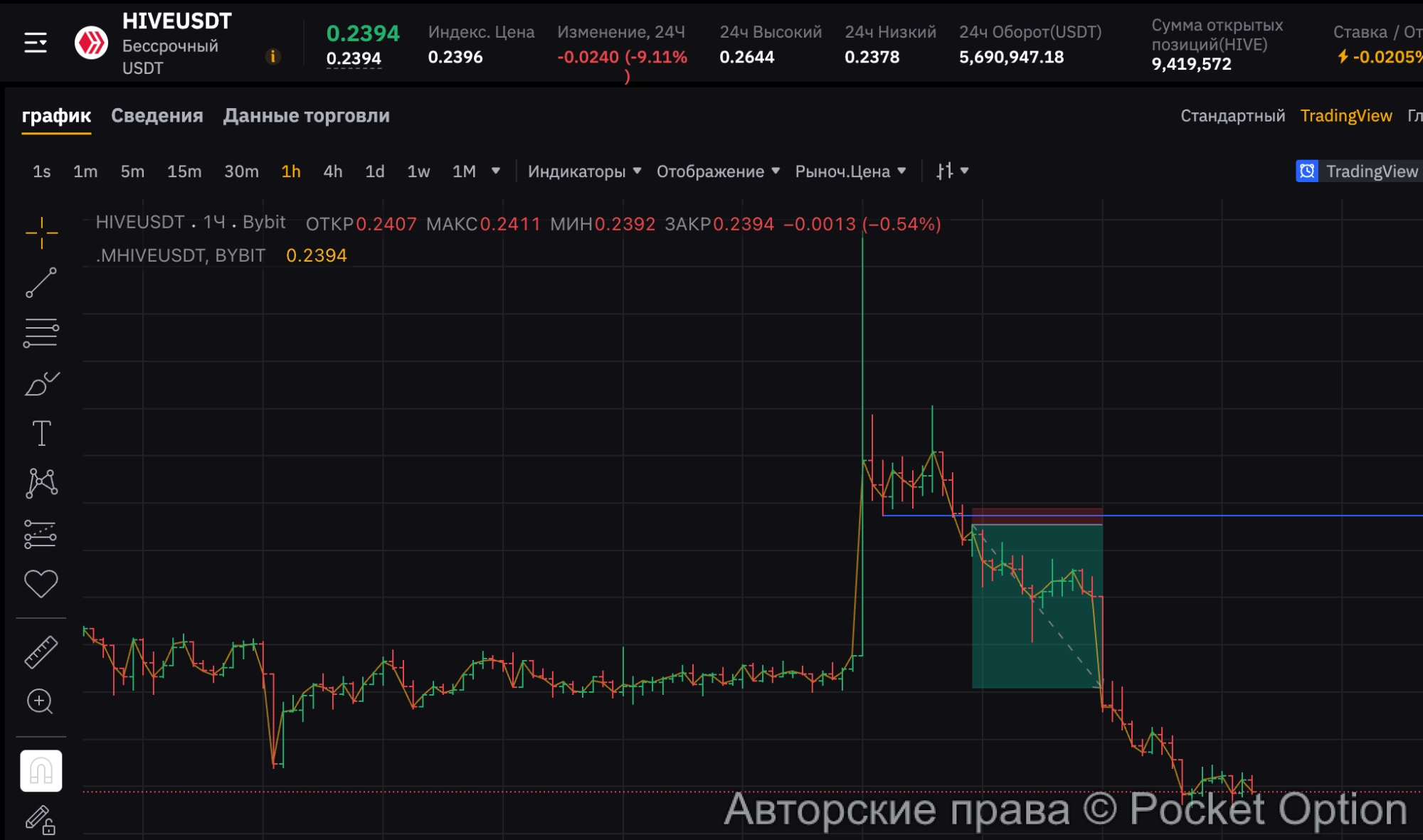Open the Fibonacci retracement tool
This screenshot has height=840, width=1423.
tap(41, 333)
